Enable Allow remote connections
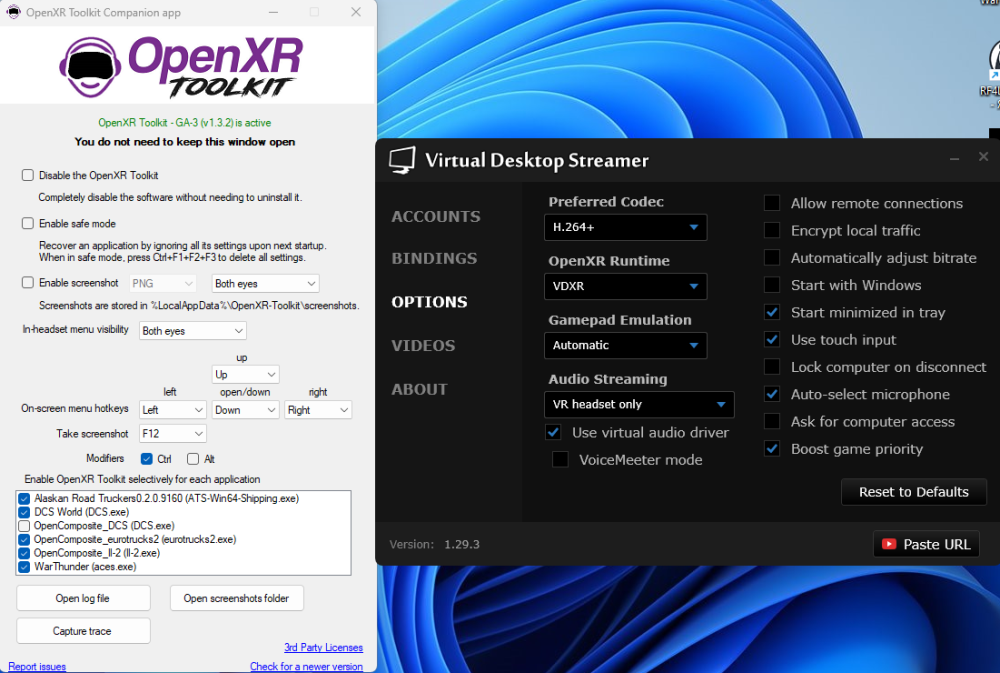 (x=772, y=203)
